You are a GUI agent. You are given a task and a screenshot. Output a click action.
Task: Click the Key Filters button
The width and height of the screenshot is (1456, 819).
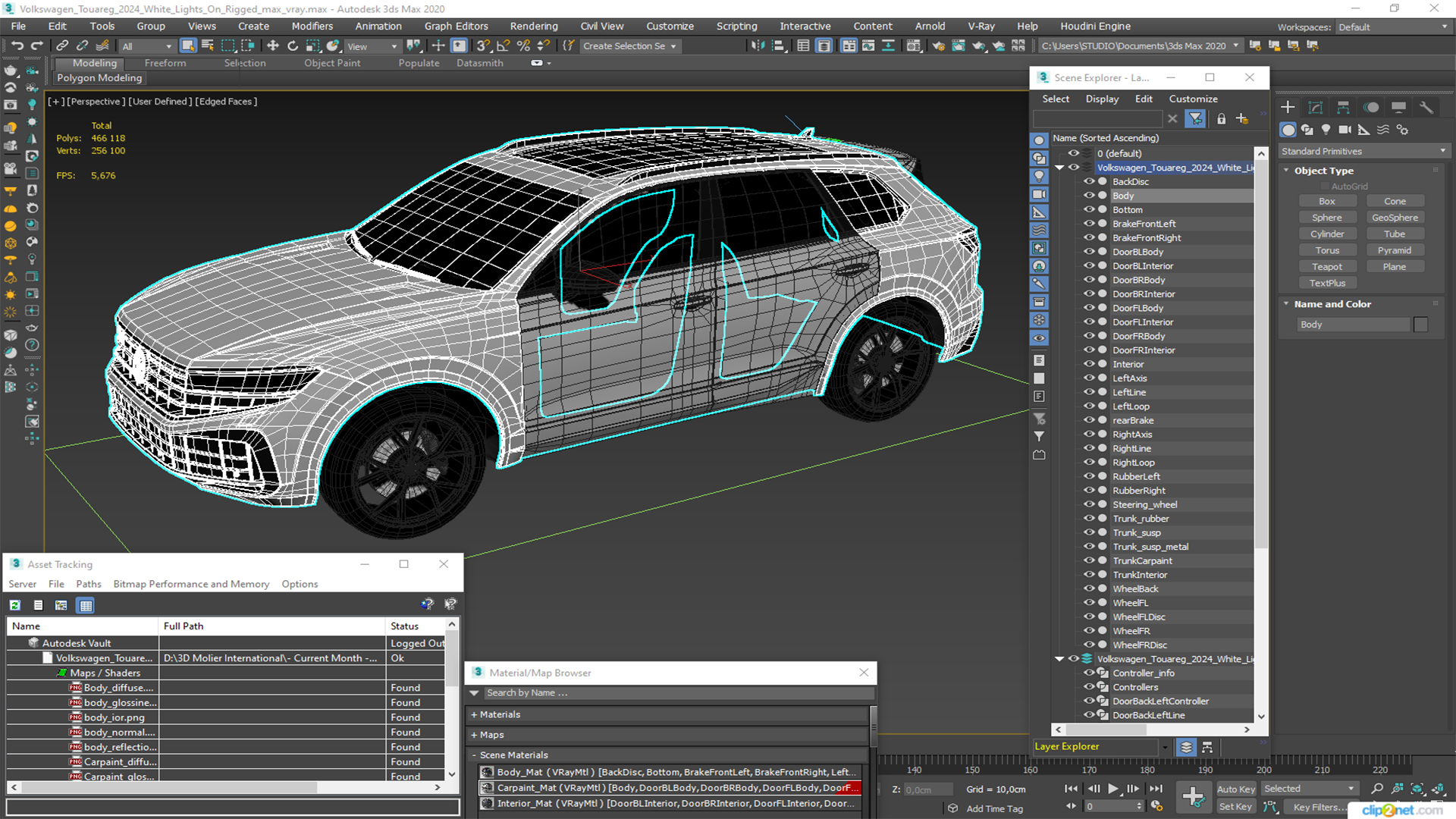click(1316, 807)
